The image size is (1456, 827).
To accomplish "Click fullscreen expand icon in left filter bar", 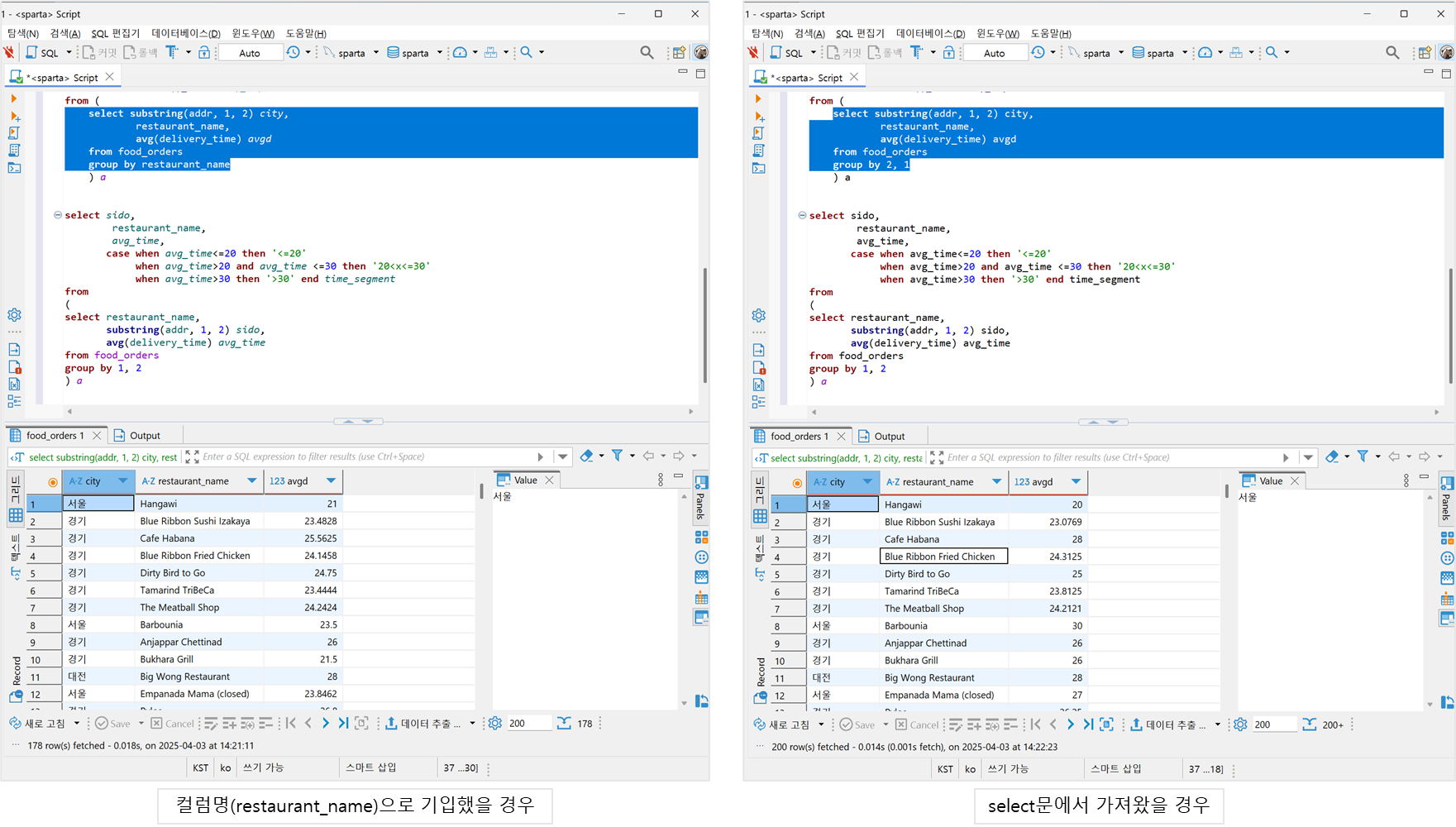I will coord(193,457).
